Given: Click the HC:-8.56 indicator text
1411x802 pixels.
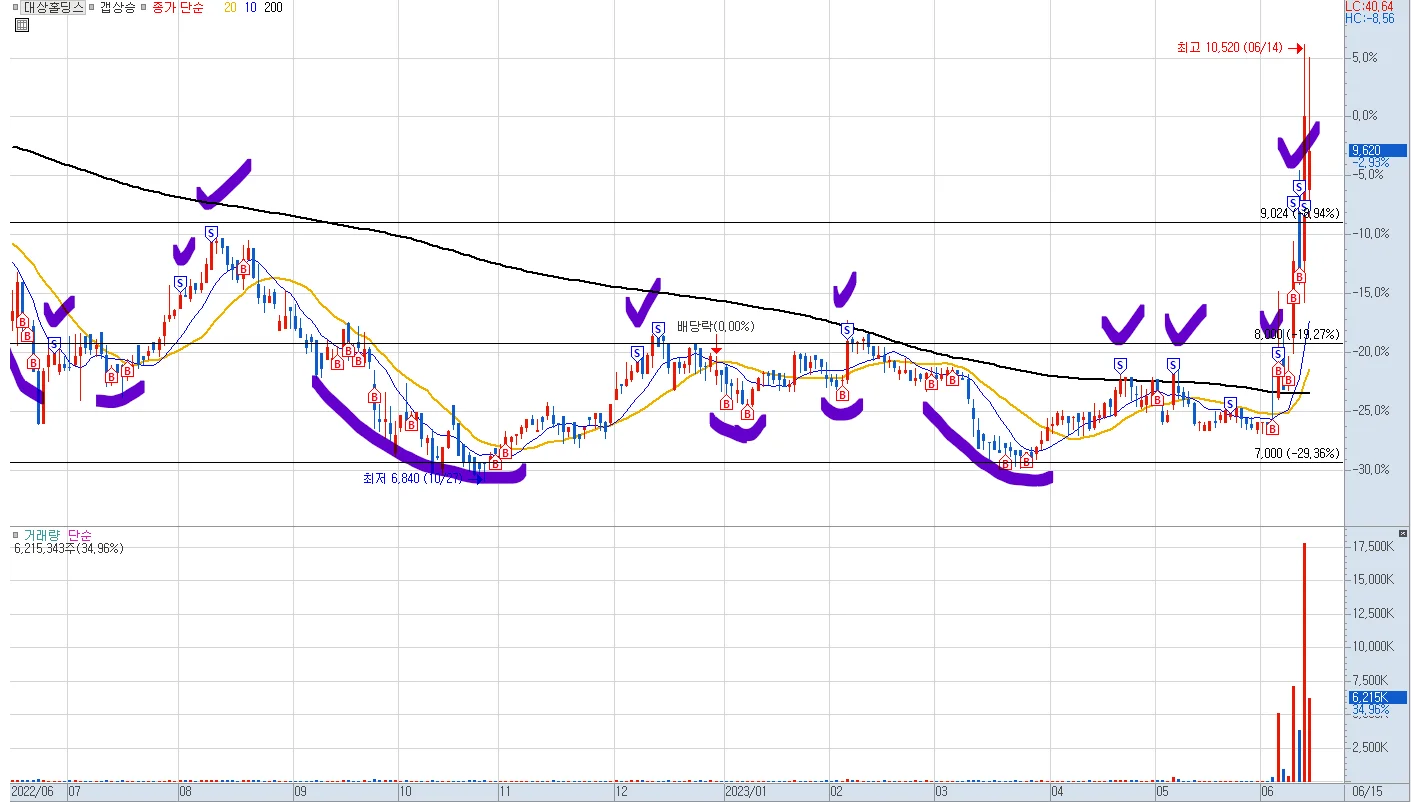Looking at the screenshot, I should [1369, 18].
